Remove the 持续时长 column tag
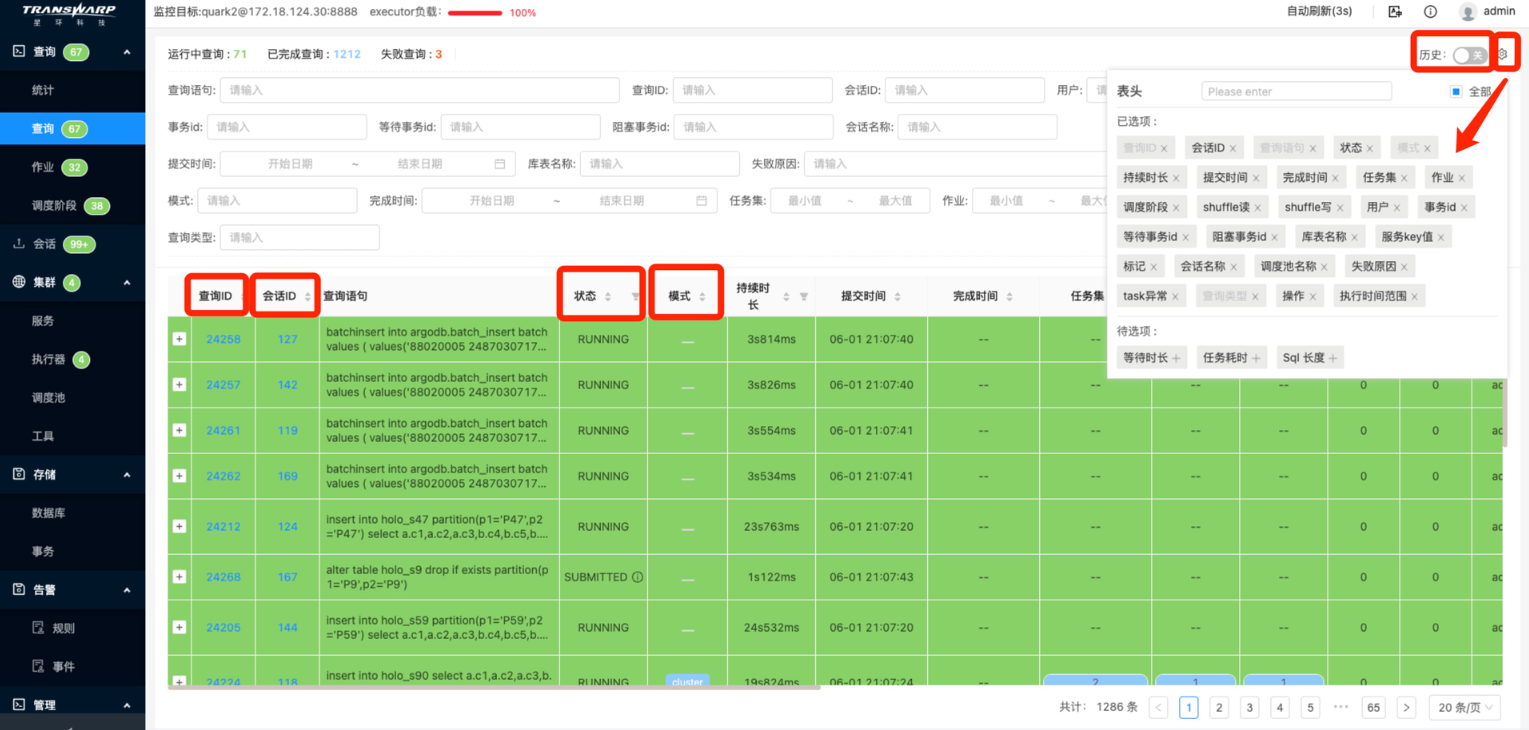The height and width of the screenshot is (730, 1529). point(1176,178)
